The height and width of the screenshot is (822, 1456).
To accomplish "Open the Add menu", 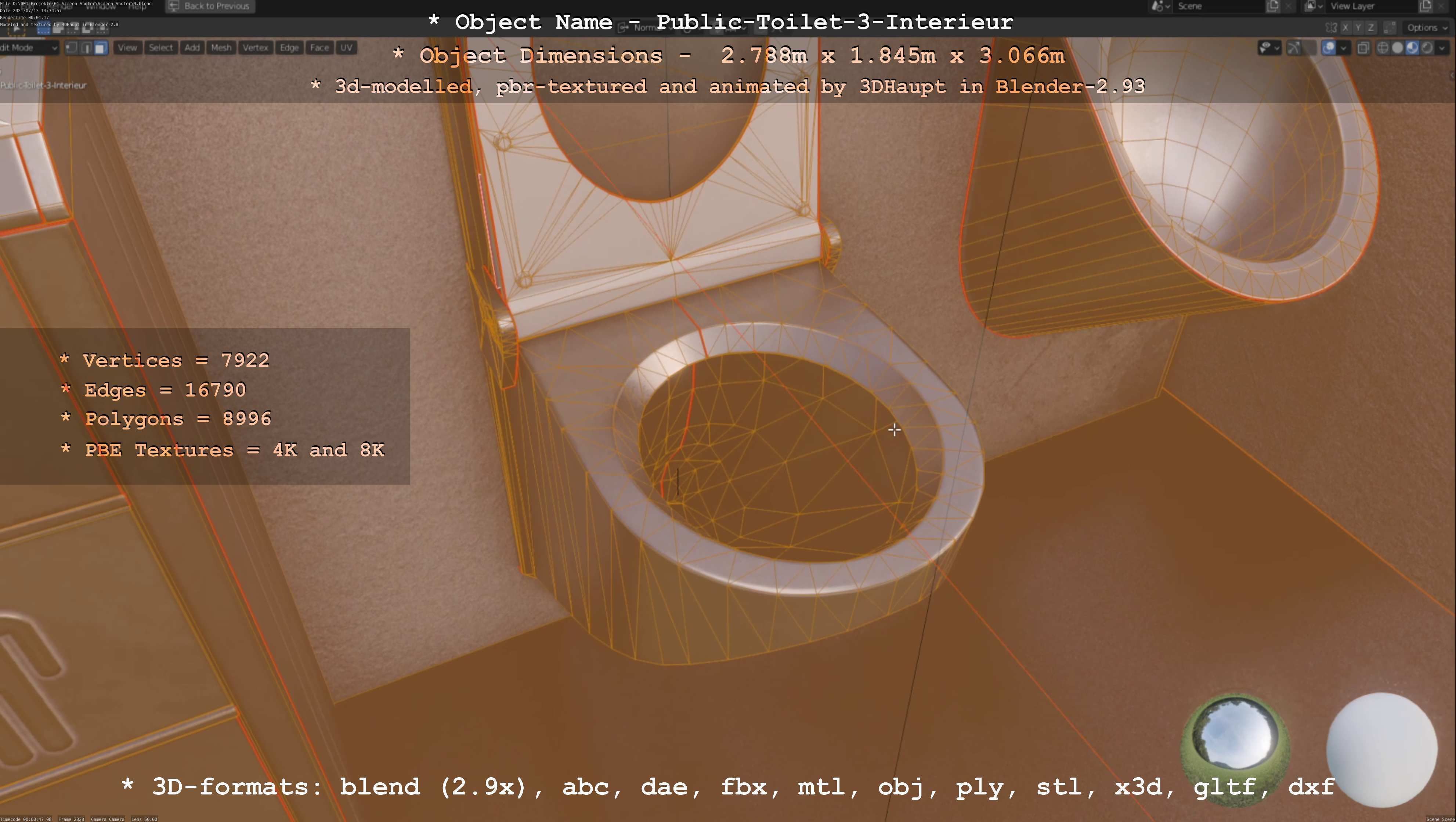I will 192,47.
